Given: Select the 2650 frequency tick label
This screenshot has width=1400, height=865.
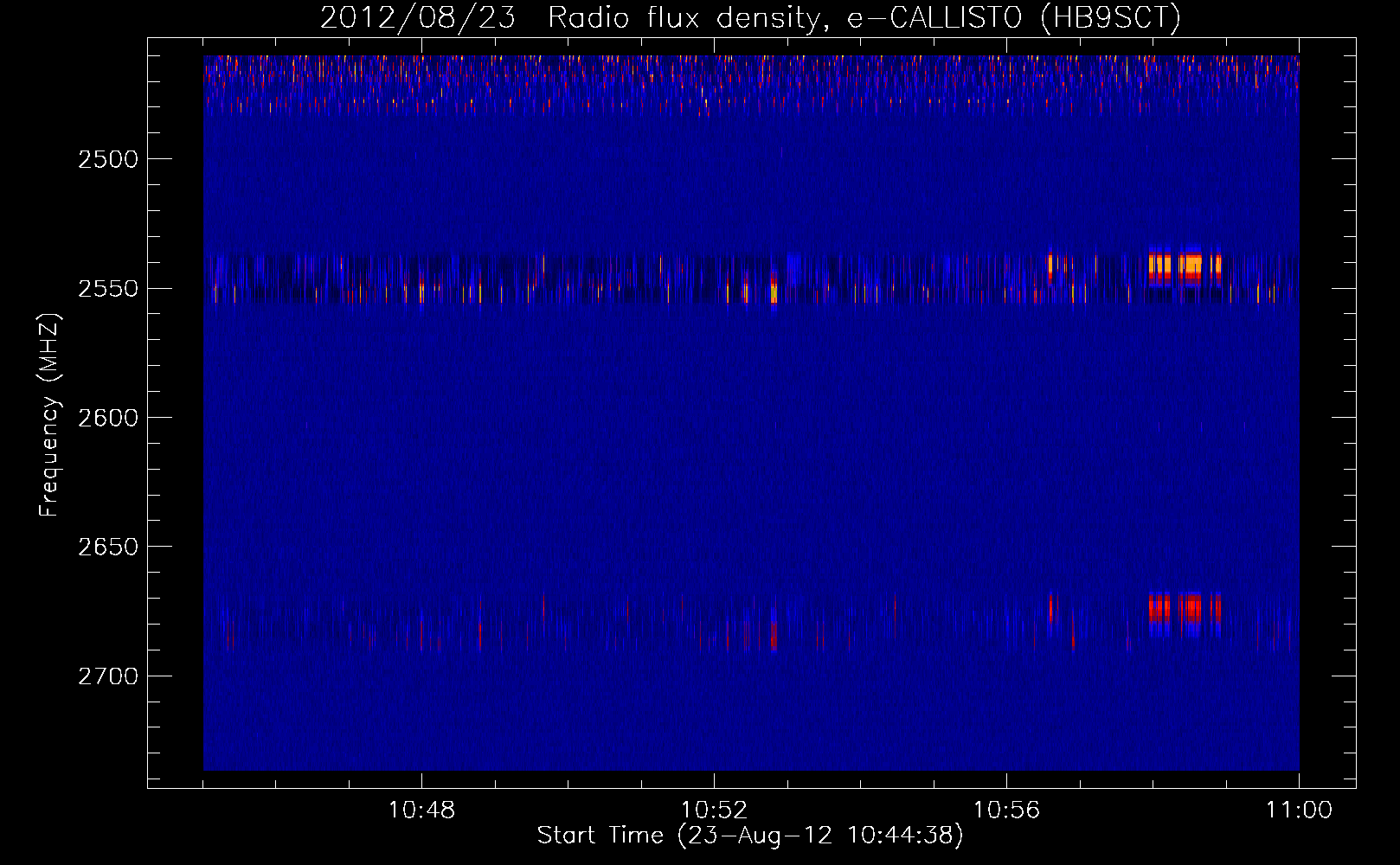Looking at the screenshot, I should [x=108, y=547].
